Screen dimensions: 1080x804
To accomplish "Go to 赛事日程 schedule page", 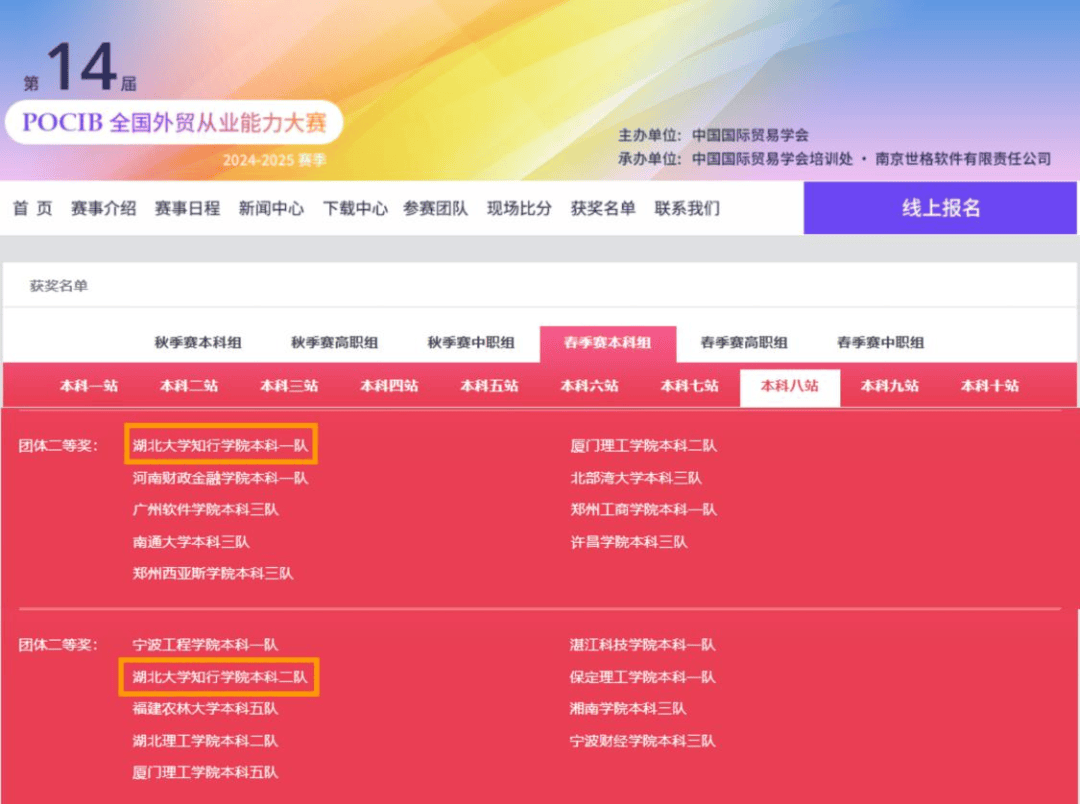I will pyautogui.click(x=187, y=209).
